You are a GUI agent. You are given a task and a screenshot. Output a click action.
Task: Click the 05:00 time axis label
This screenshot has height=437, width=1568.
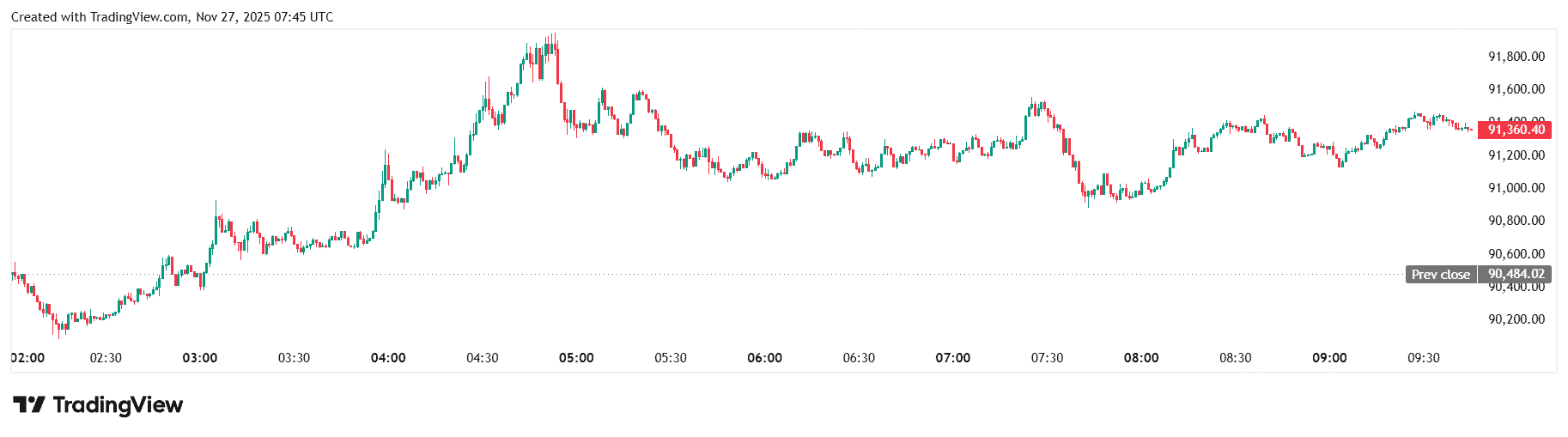(576, 358)
